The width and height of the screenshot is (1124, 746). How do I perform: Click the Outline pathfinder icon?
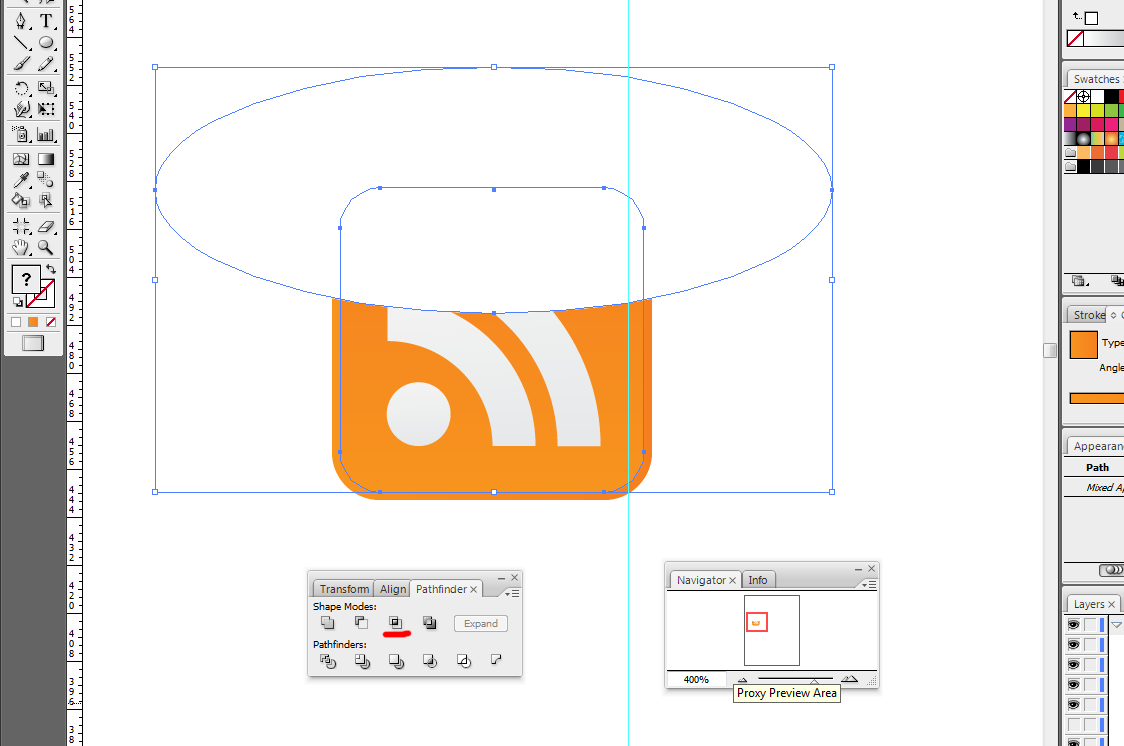point(464,661)
